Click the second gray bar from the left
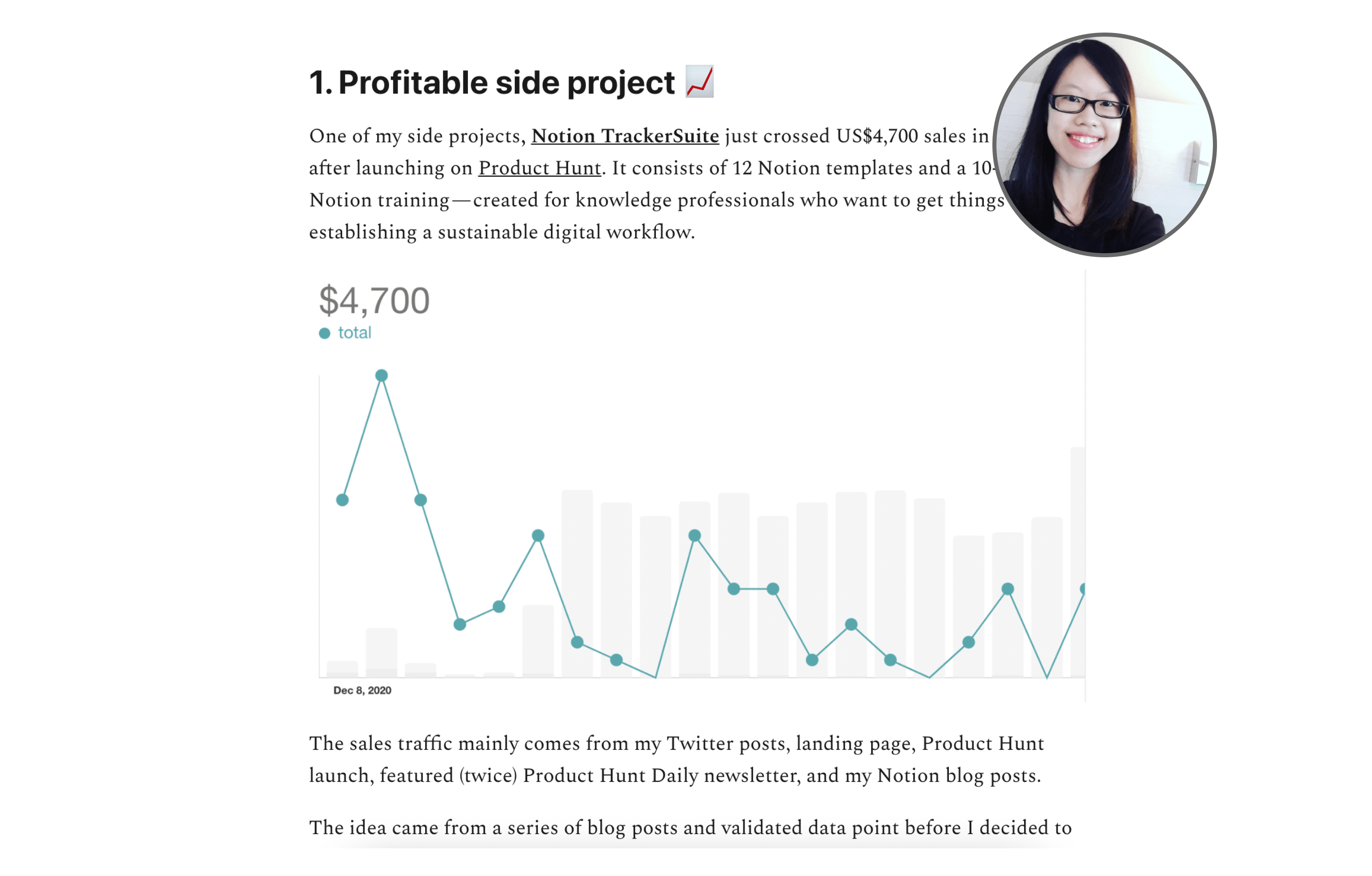The height and width of the screenshot is (876, 1372). tap(381, 653)
